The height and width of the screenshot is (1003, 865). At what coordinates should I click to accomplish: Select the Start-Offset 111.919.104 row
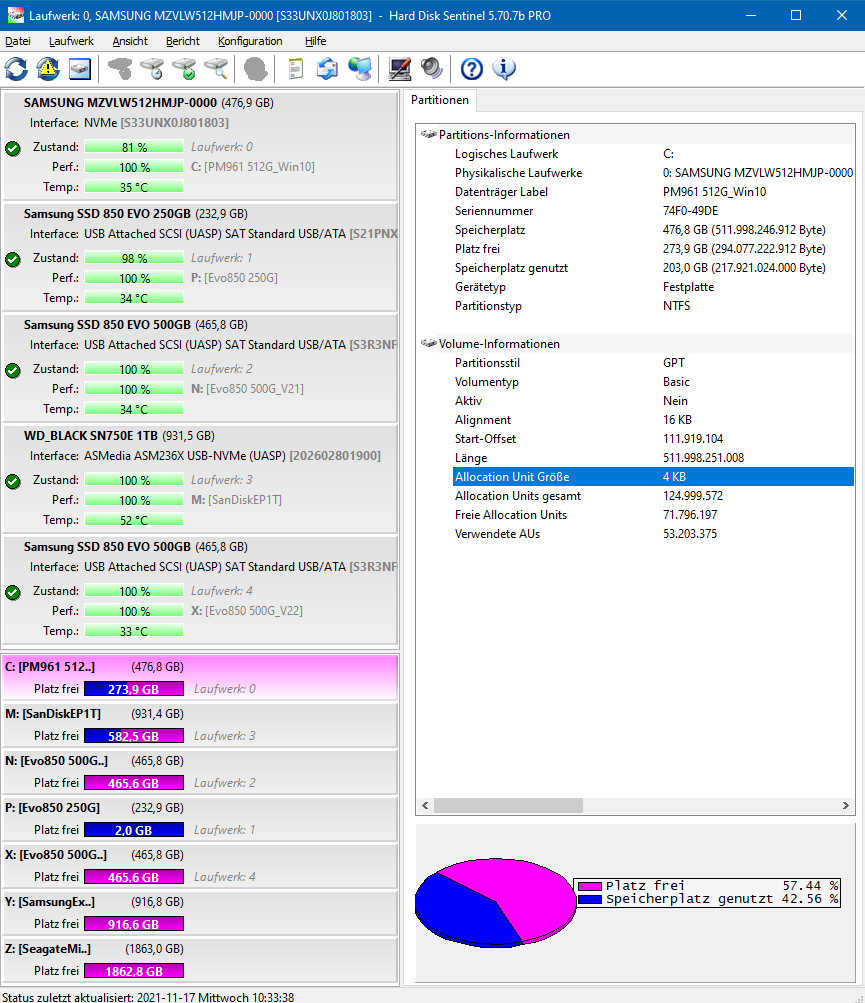point(653,439)
